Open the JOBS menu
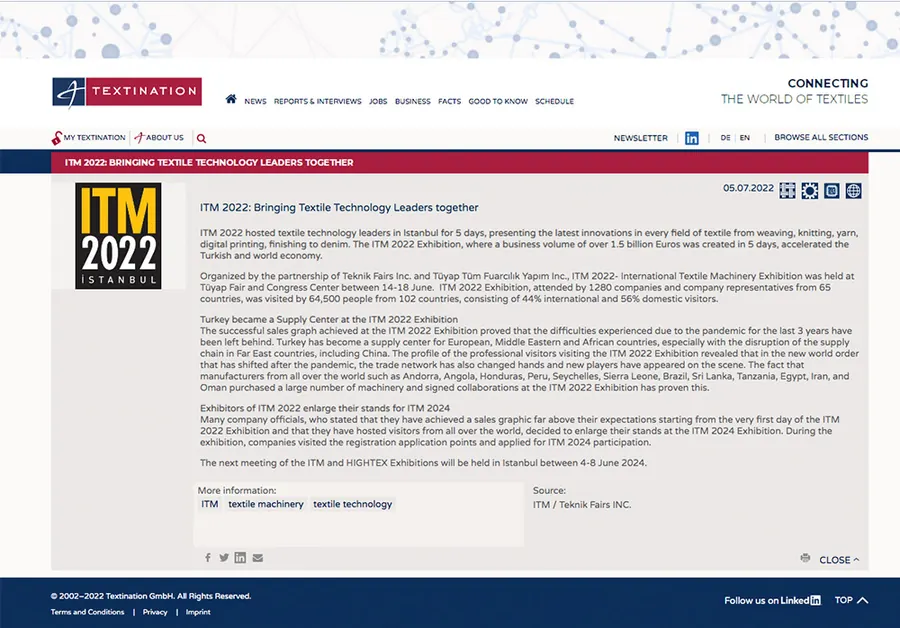Image resolution: width=900 pixels, height=628 pixels. point(378,101)
